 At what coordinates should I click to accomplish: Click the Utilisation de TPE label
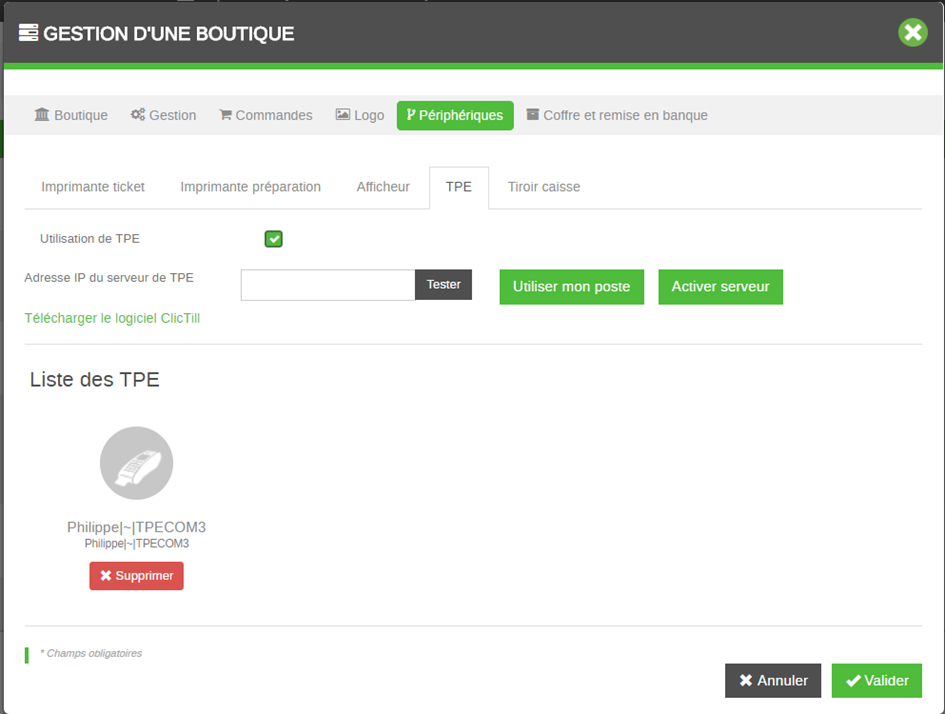(90, 239)
